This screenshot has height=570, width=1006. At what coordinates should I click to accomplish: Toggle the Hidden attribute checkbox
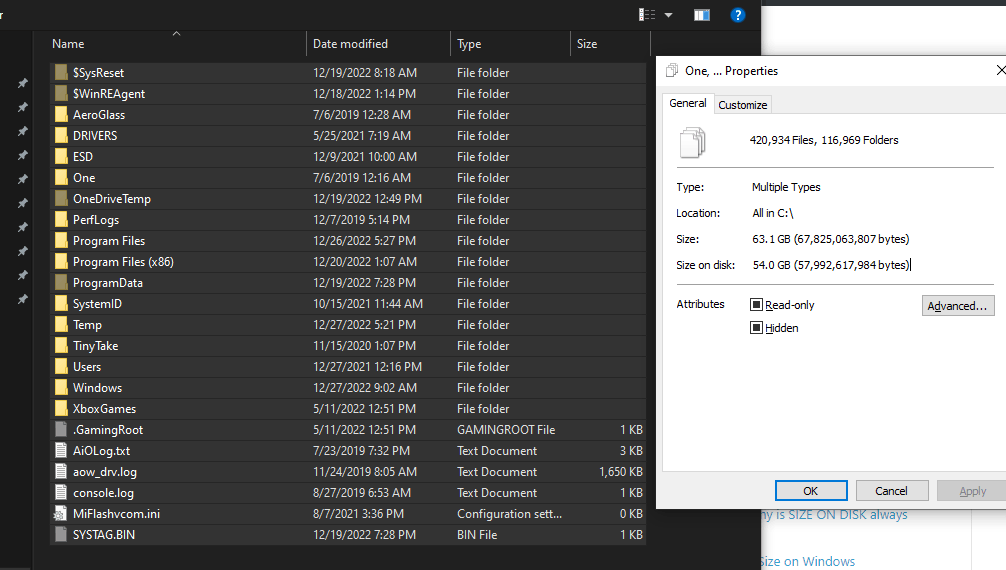(x=756, y=328)
